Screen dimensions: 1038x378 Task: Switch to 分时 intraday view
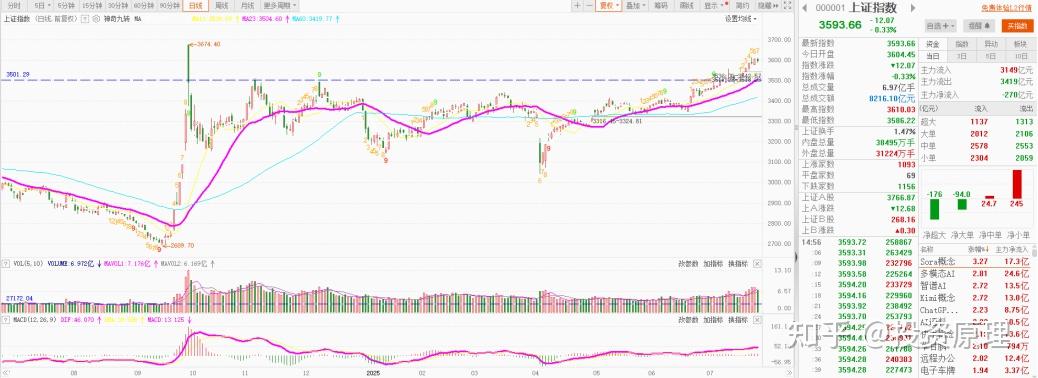click(x=14, y=5)
